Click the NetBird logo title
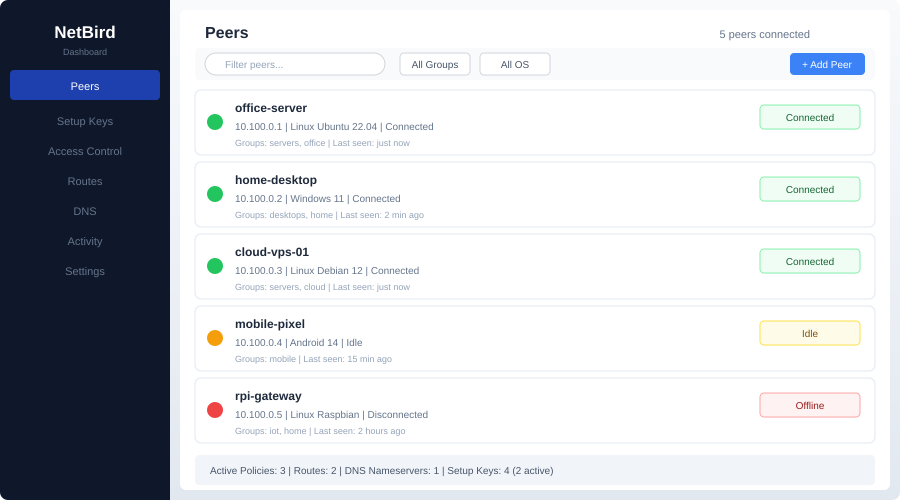The image size is (900, 500). [x=85, y=32]
